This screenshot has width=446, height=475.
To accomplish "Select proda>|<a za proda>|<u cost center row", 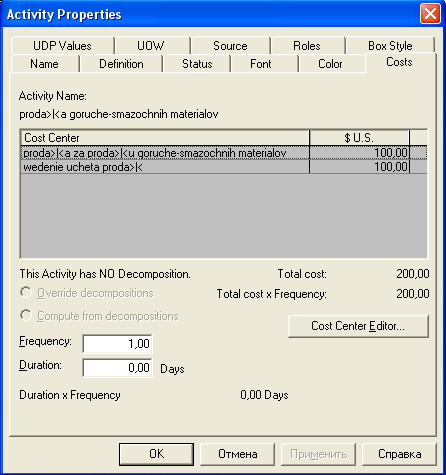I will pyautogui.click(x=224, y=153).
